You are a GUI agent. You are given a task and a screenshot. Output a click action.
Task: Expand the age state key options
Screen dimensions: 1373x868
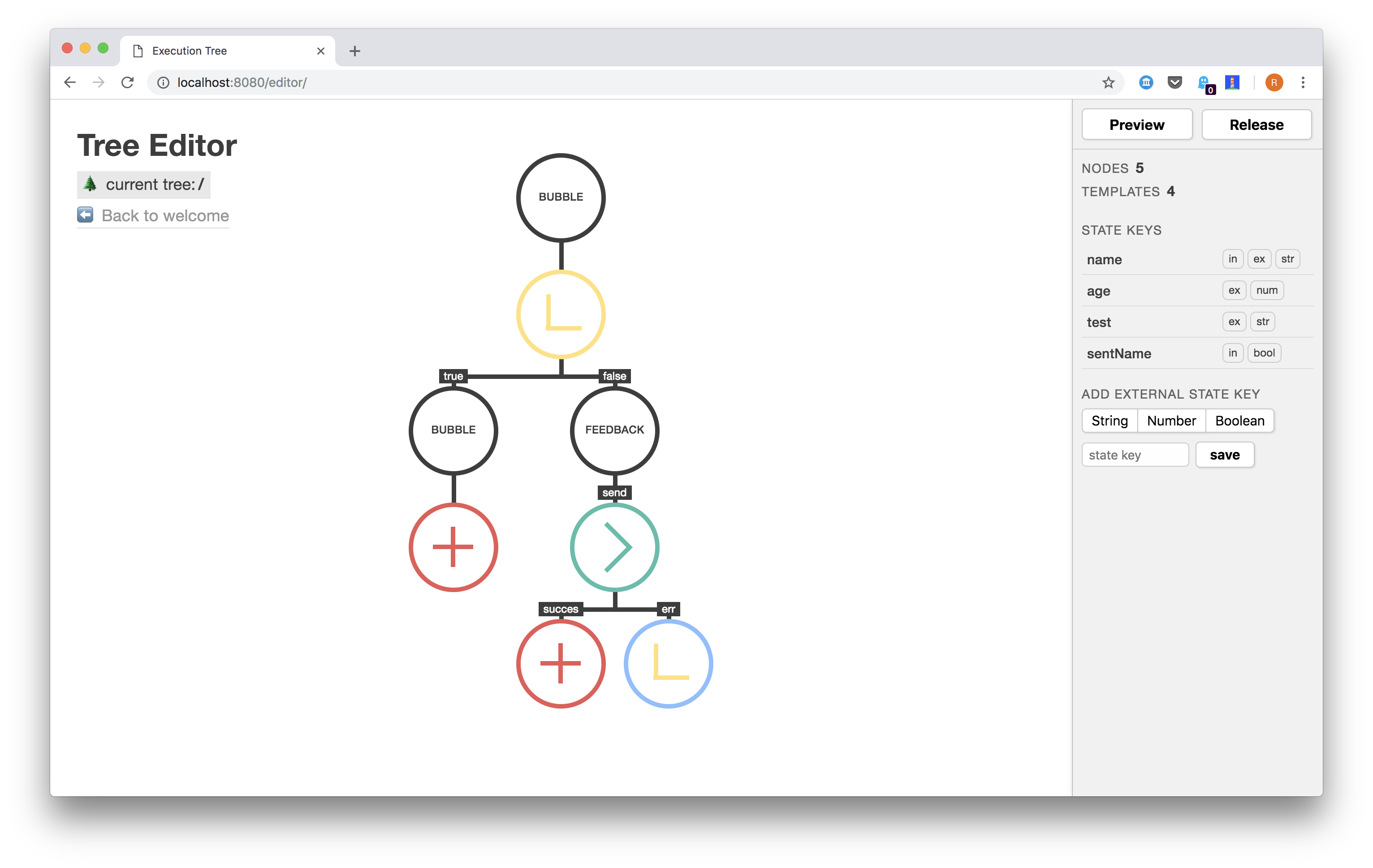click(1099, 289)
